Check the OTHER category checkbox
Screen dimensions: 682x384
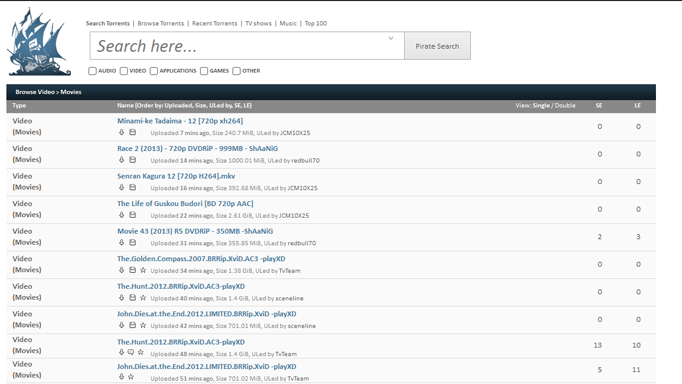(237, 71)
